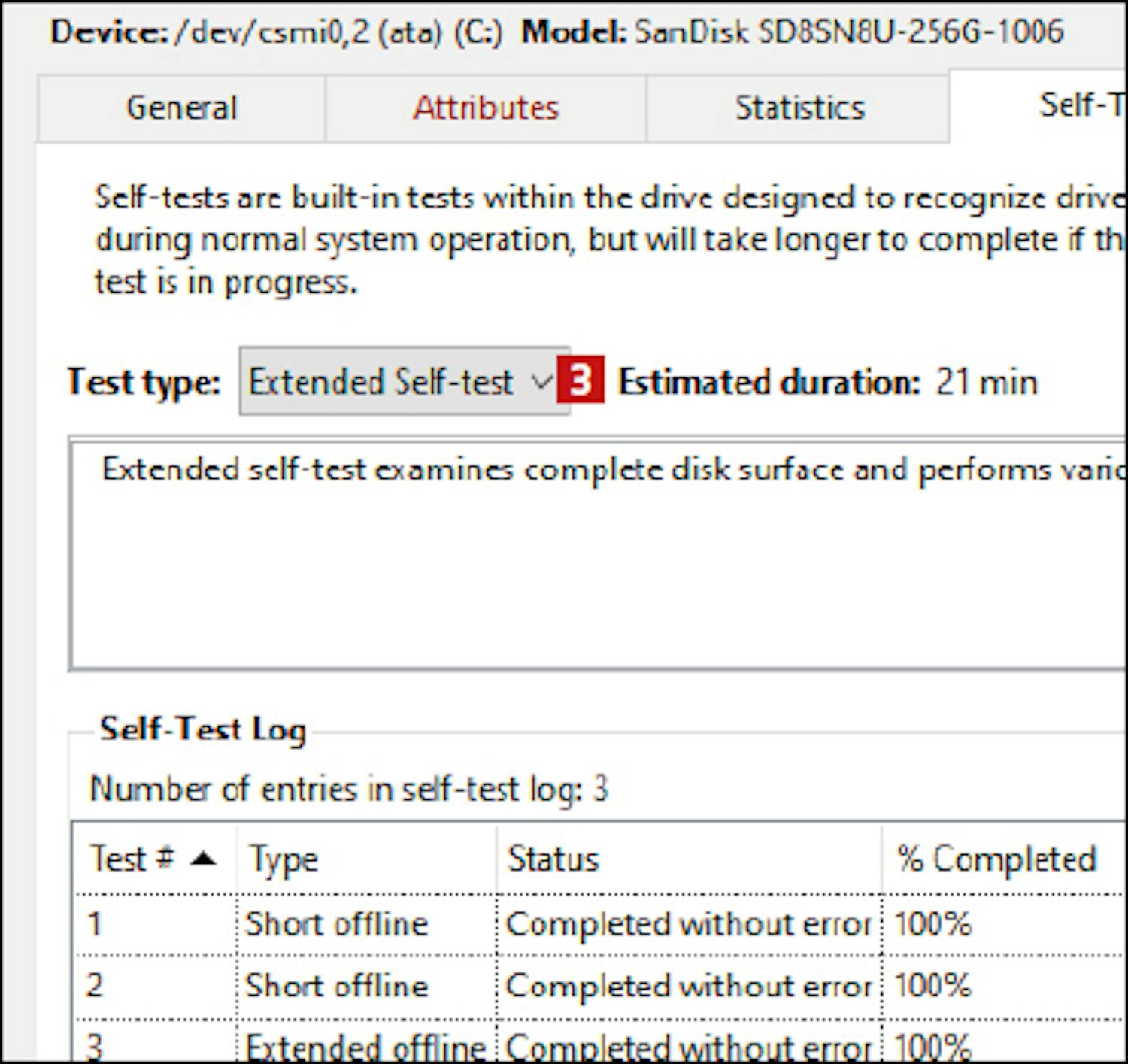Viewport: 1128px width, 1064px height.
Task: Switch to the Attributes tab
Action: click(485, 108)
